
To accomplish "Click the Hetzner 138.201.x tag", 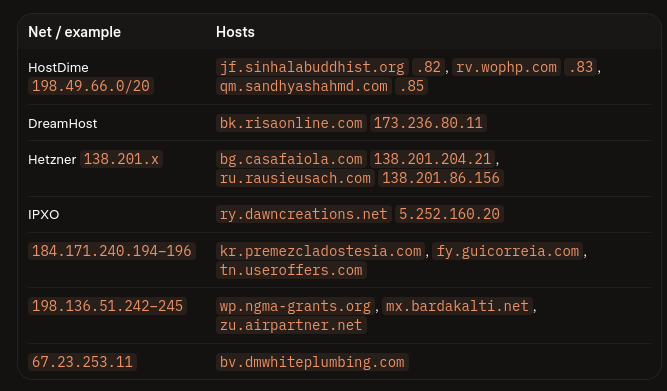I will pyautogui.click(x=121, y=159).
